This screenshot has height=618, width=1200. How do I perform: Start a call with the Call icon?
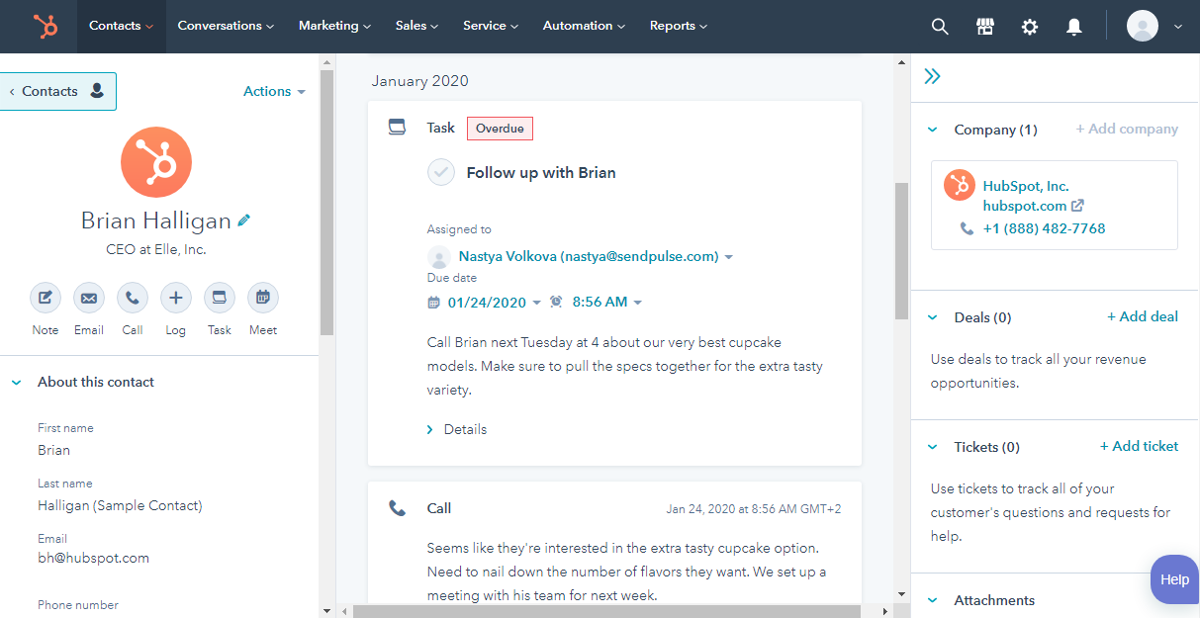pyautogui.click(x=132, y=298)
